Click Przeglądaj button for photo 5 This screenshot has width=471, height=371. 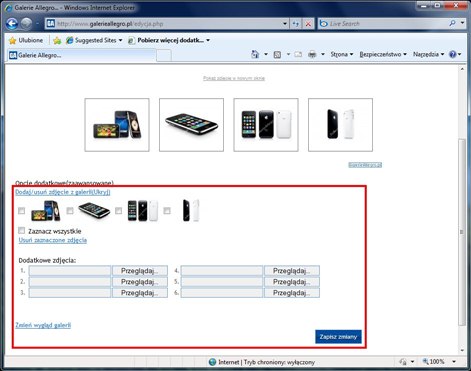tap(292, 282)
